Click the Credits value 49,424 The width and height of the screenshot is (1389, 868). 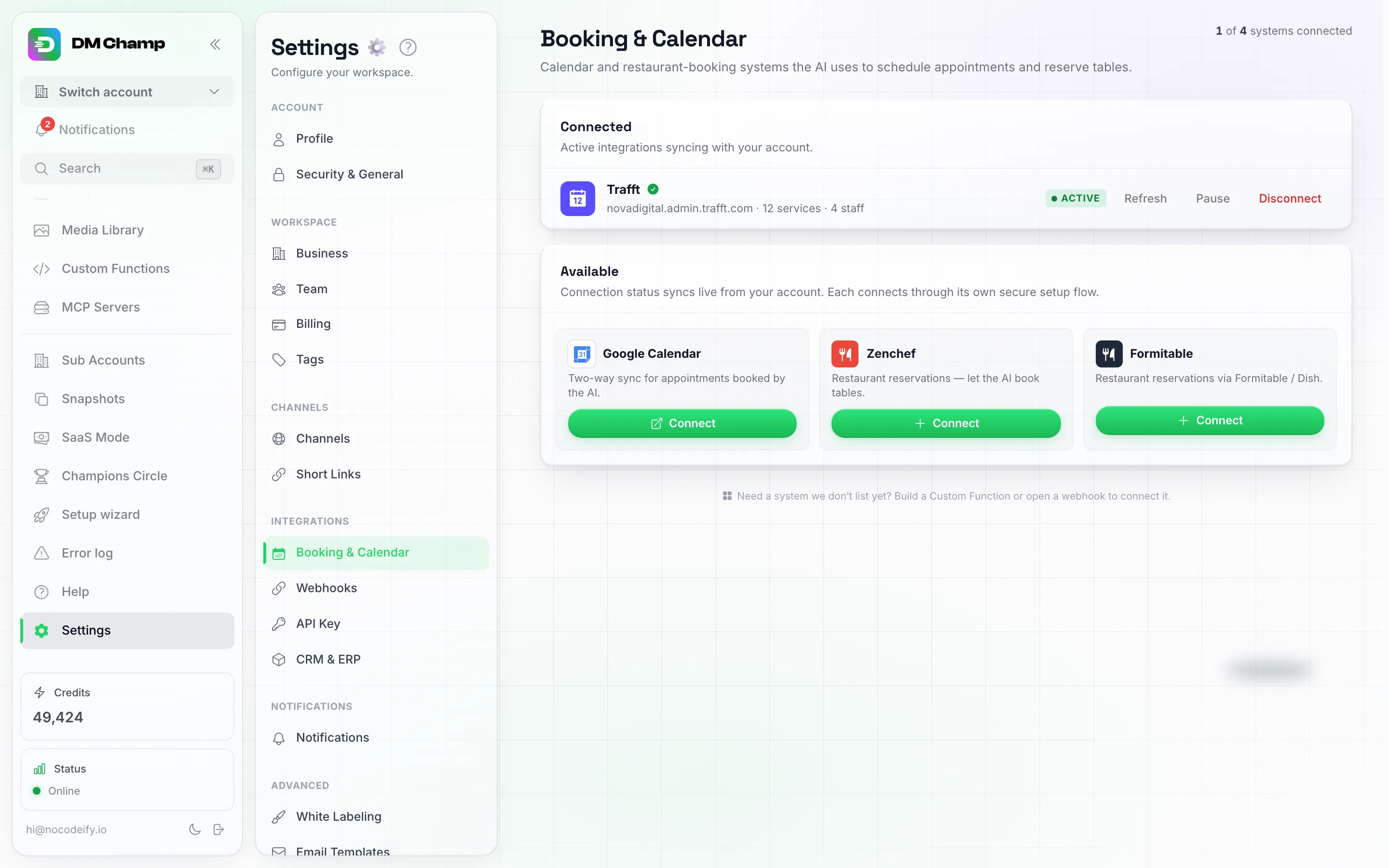point(58,718)
